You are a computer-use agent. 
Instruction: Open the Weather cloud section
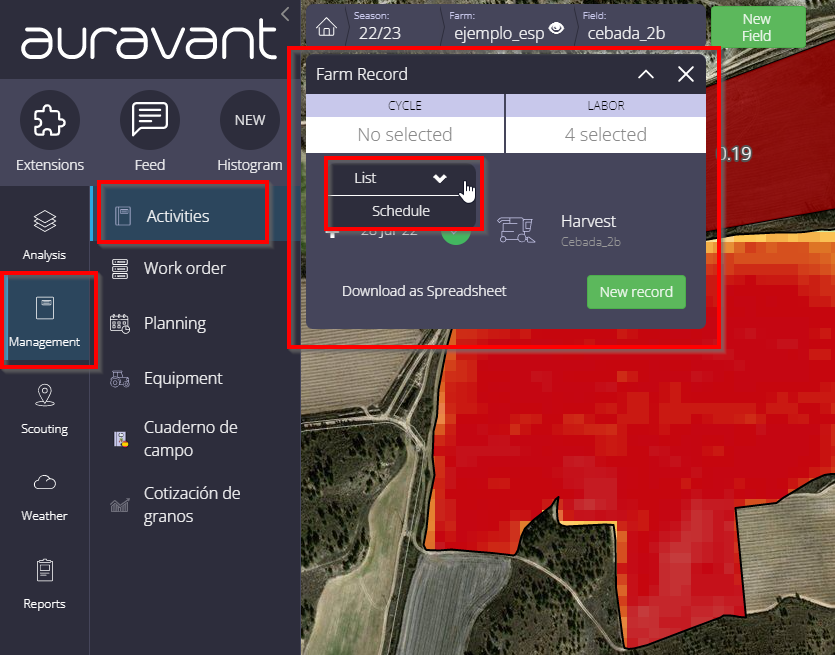45,496
